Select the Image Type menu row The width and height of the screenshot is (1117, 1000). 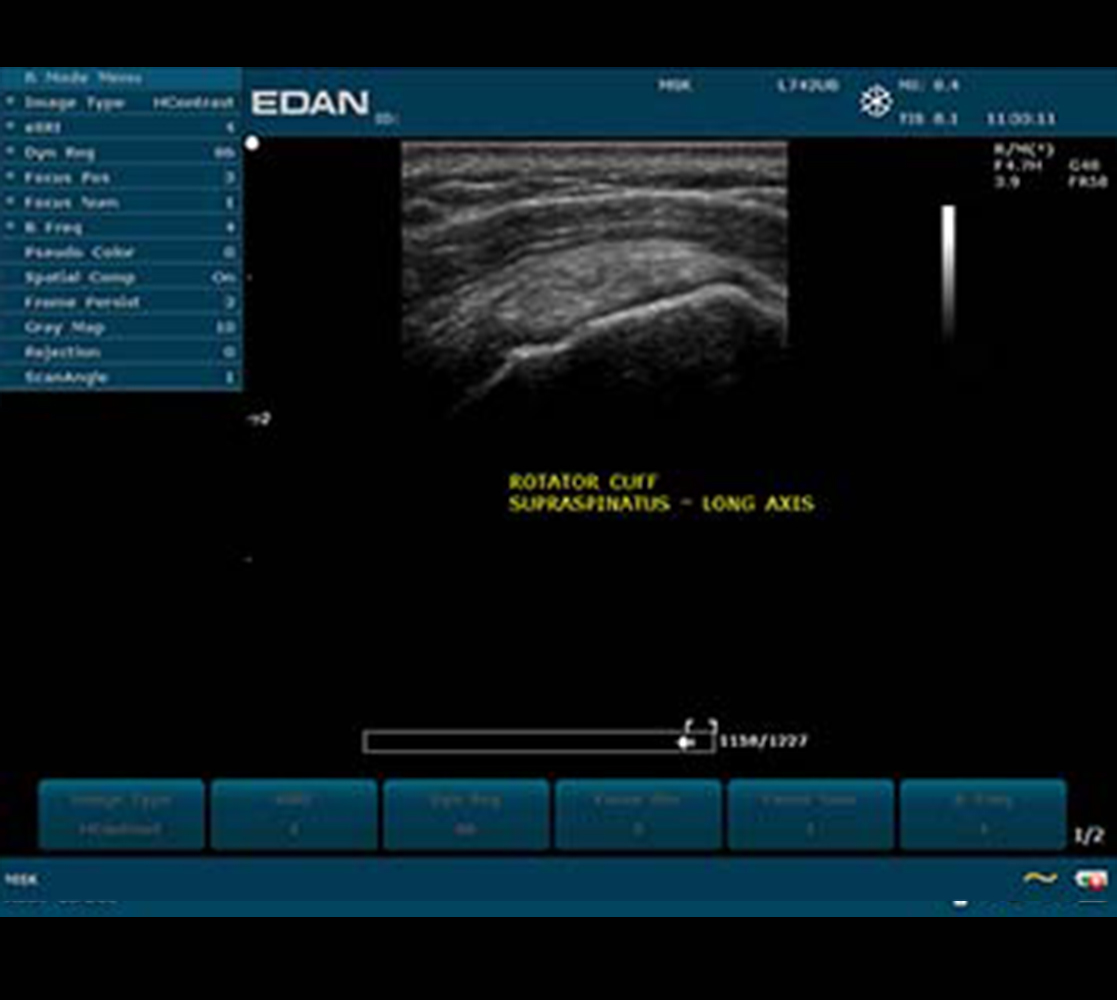click(x=121, y=103)
